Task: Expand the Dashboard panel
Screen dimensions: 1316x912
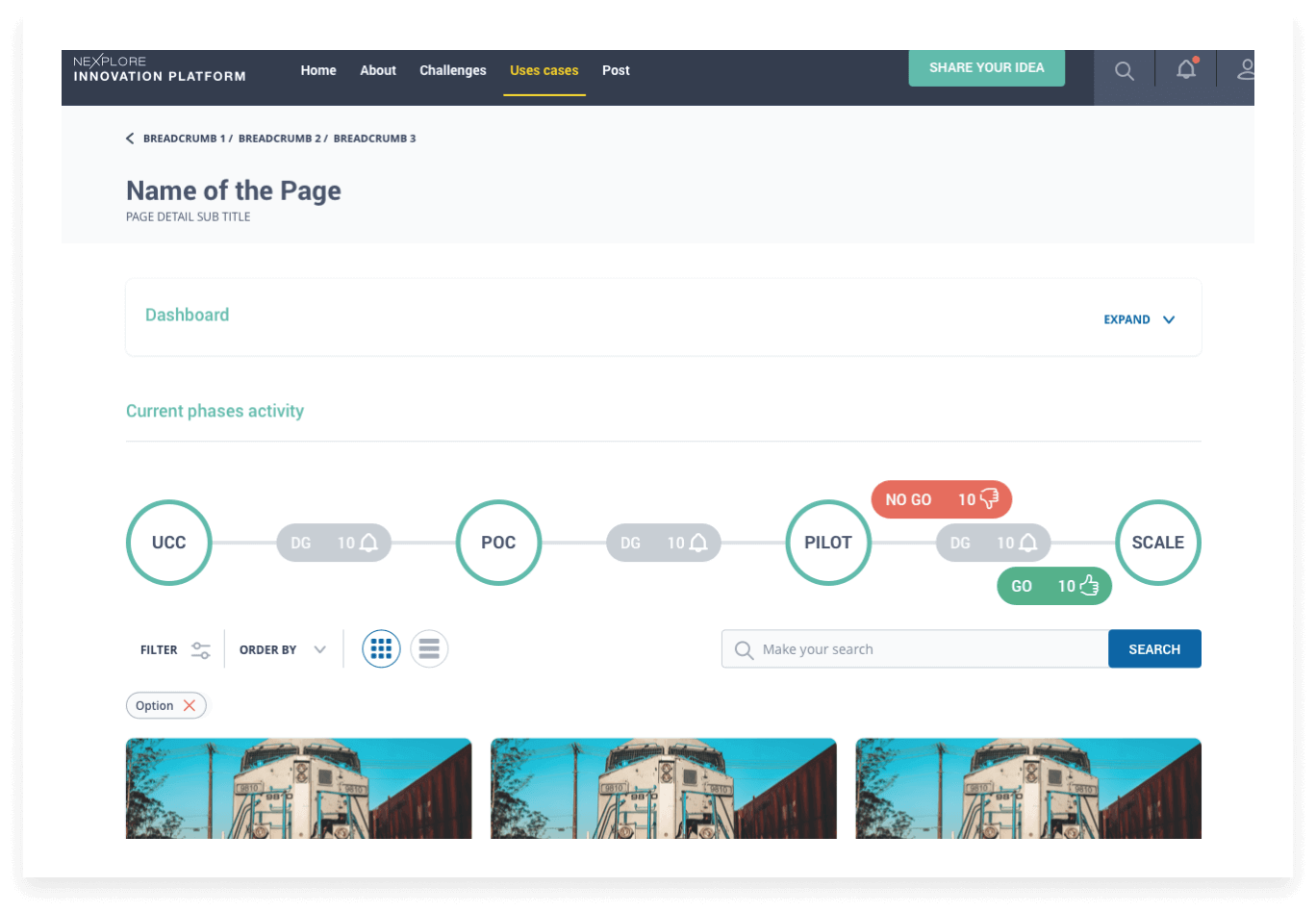Action: click(1140, 319)
